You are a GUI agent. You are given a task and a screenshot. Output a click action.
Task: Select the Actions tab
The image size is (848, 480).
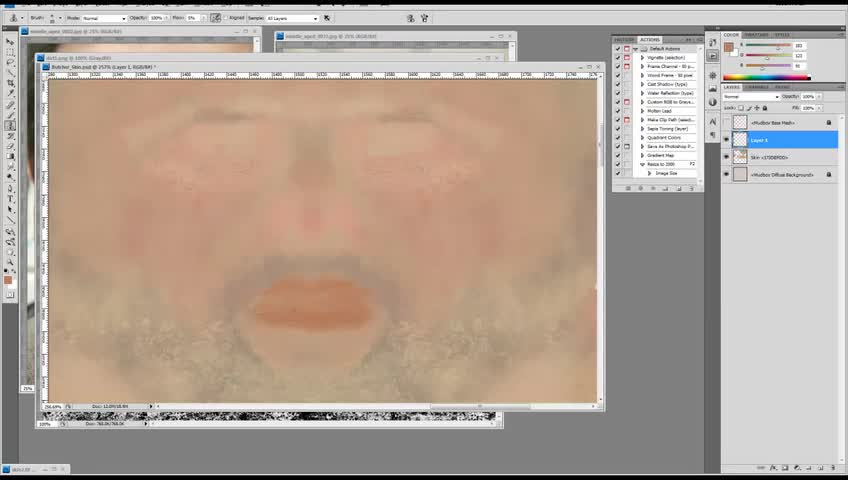pos(650,39)
